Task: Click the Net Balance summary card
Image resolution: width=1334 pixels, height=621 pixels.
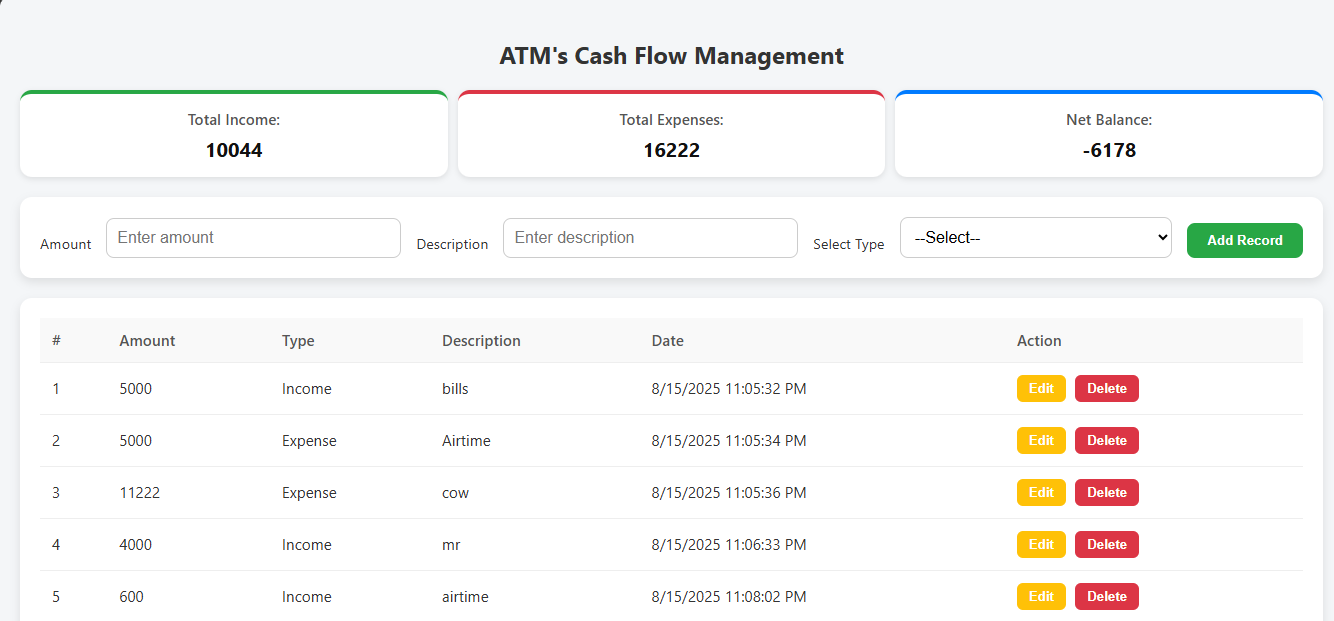Action: coord(1108,135)
